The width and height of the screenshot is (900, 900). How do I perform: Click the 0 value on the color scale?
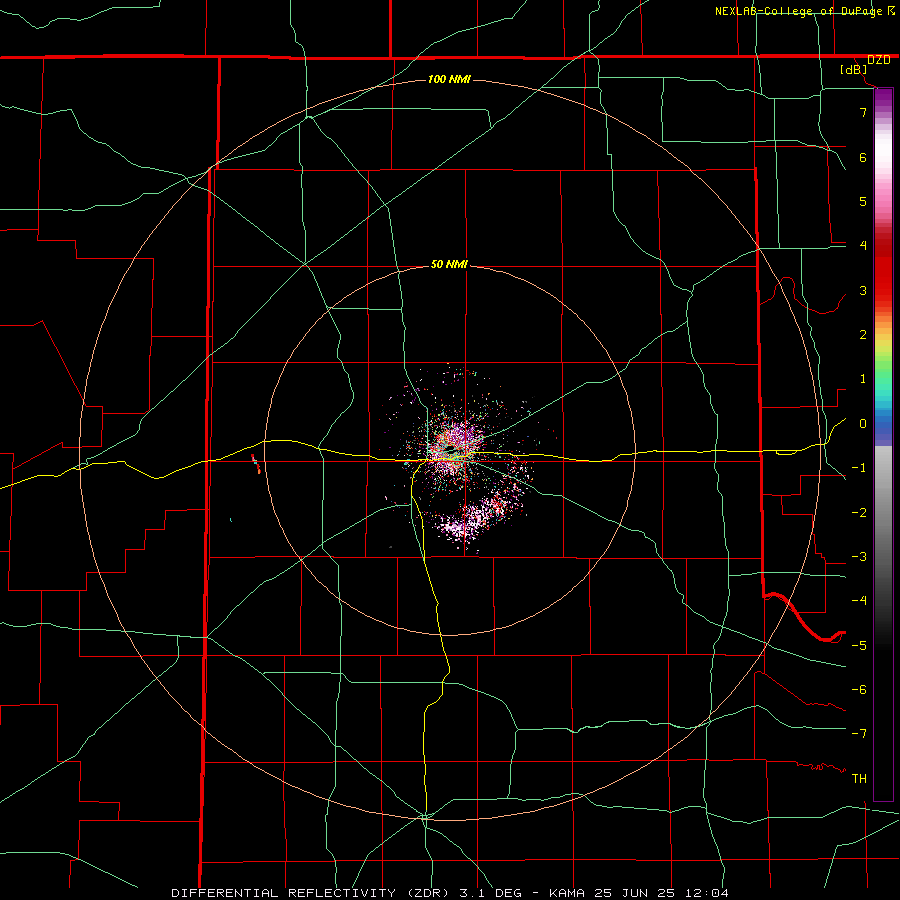[863, 424]
